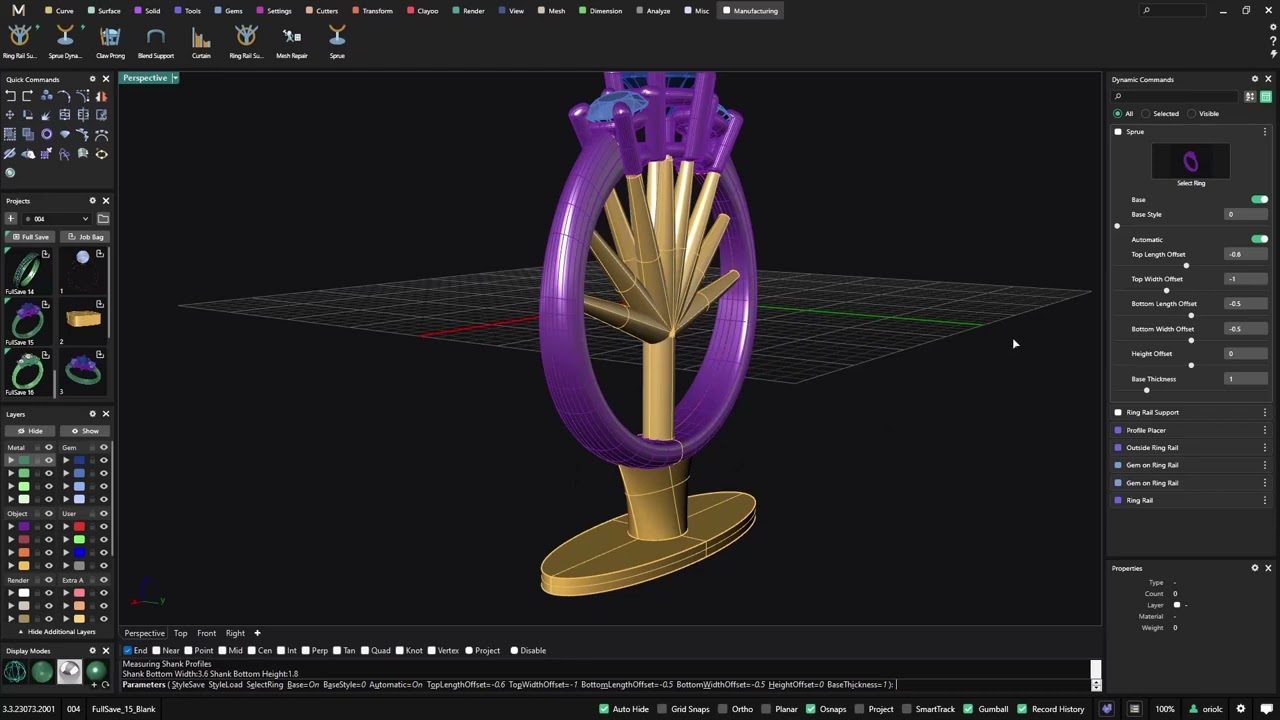
Task: Switch to the Top viewport tab
Action: (x=180, y=633)
